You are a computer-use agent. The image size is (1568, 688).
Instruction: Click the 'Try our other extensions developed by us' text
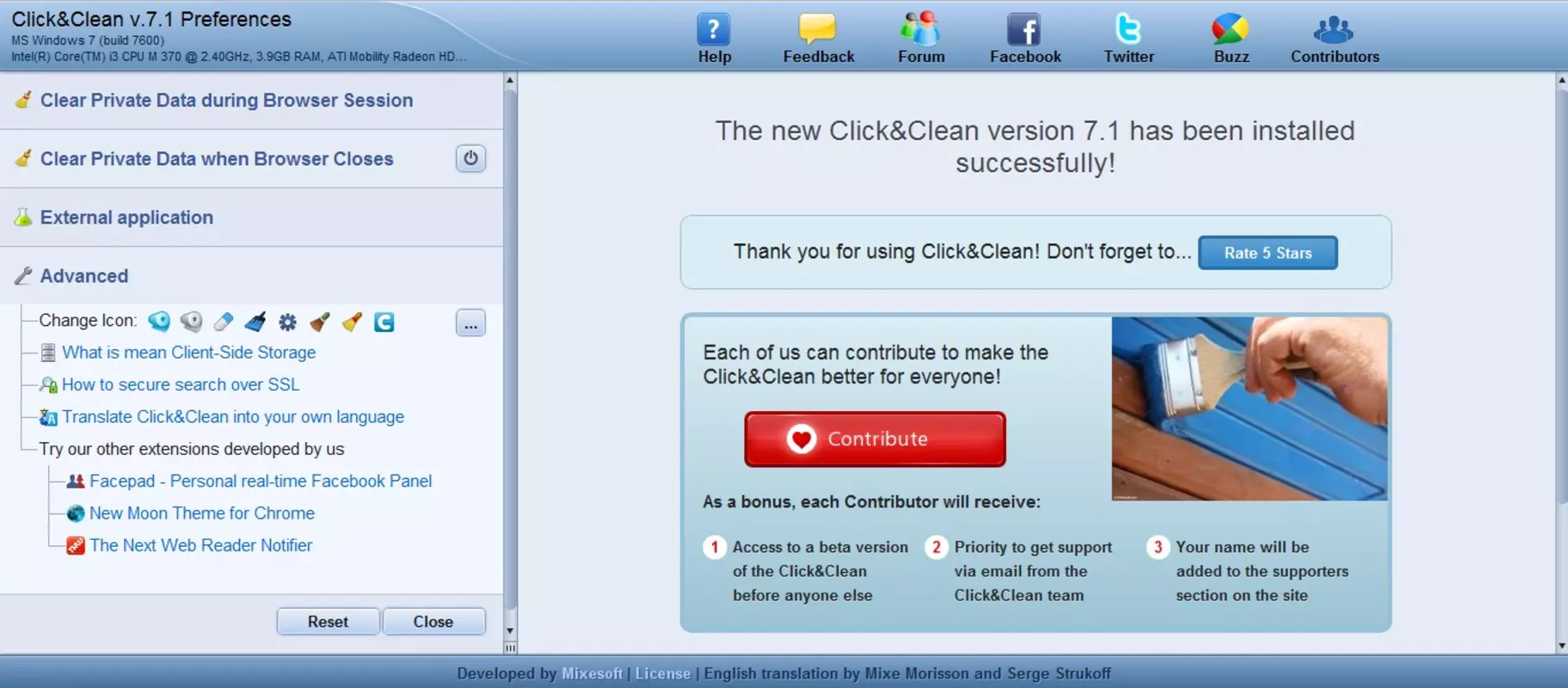coord(192,449)
